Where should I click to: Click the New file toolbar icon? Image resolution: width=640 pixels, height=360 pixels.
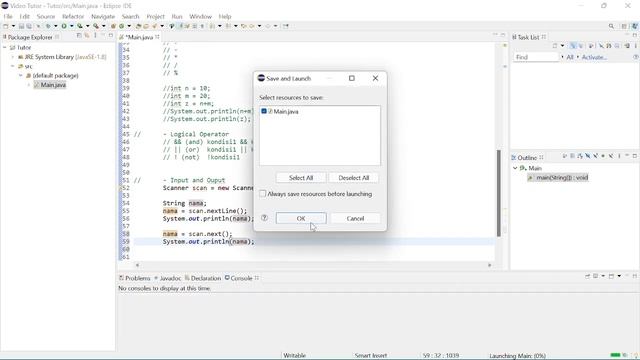[6, 26]
